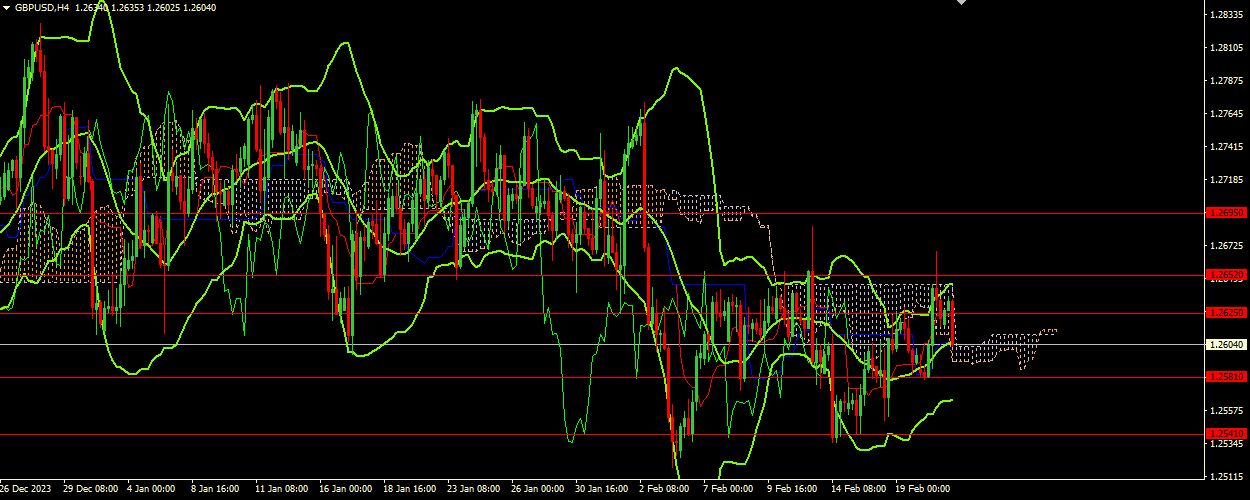1250x500 pixels.
Task: Click the 26 Dec 2023 date label
Action: [x=24, y=489]
